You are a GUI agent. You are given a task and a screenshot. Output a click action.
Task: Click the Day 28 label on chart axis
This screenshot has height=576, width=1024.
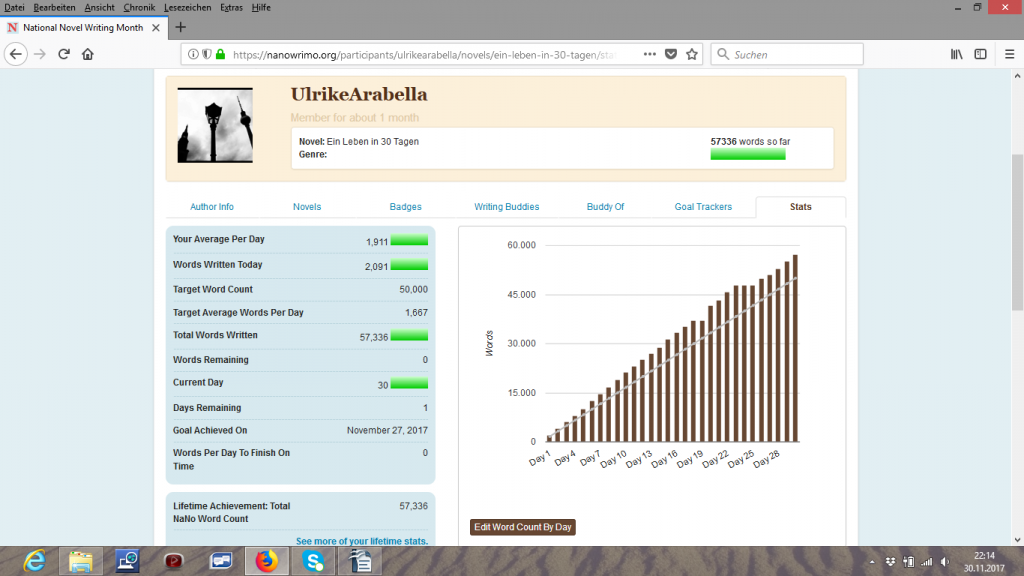[766, 459]
